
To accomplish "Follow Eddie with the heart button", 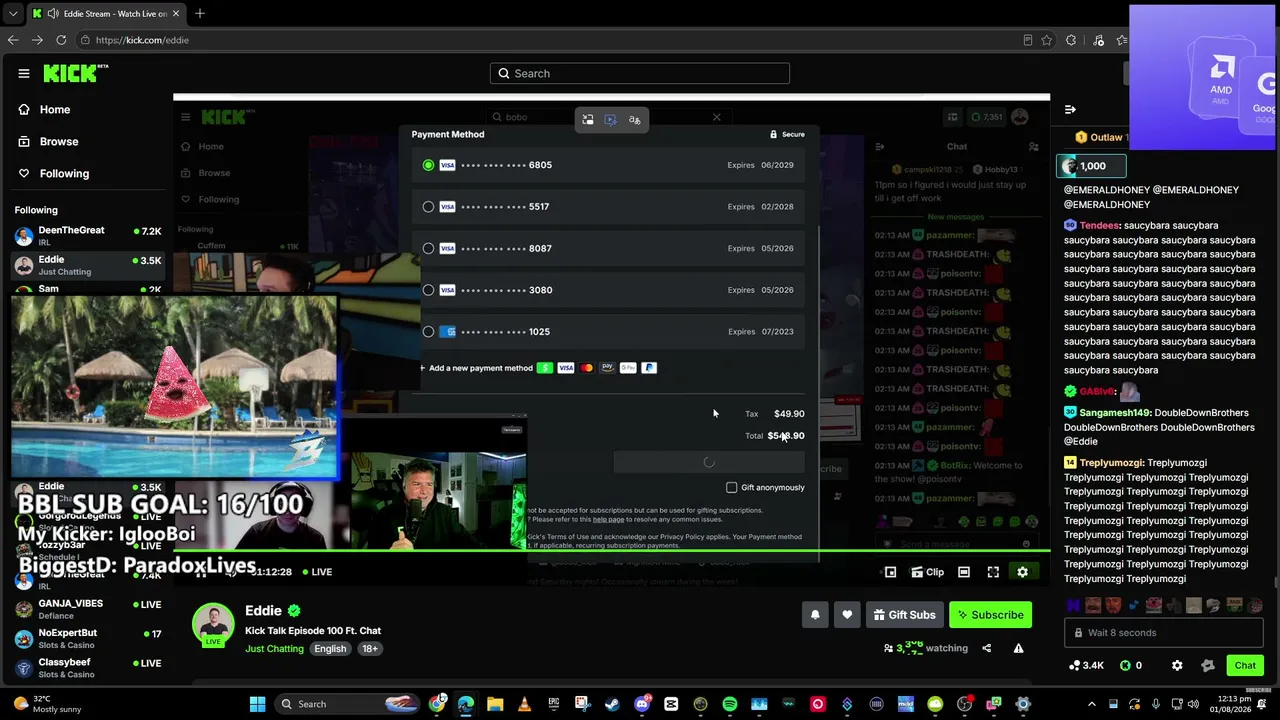I will [x=847, y=615].
